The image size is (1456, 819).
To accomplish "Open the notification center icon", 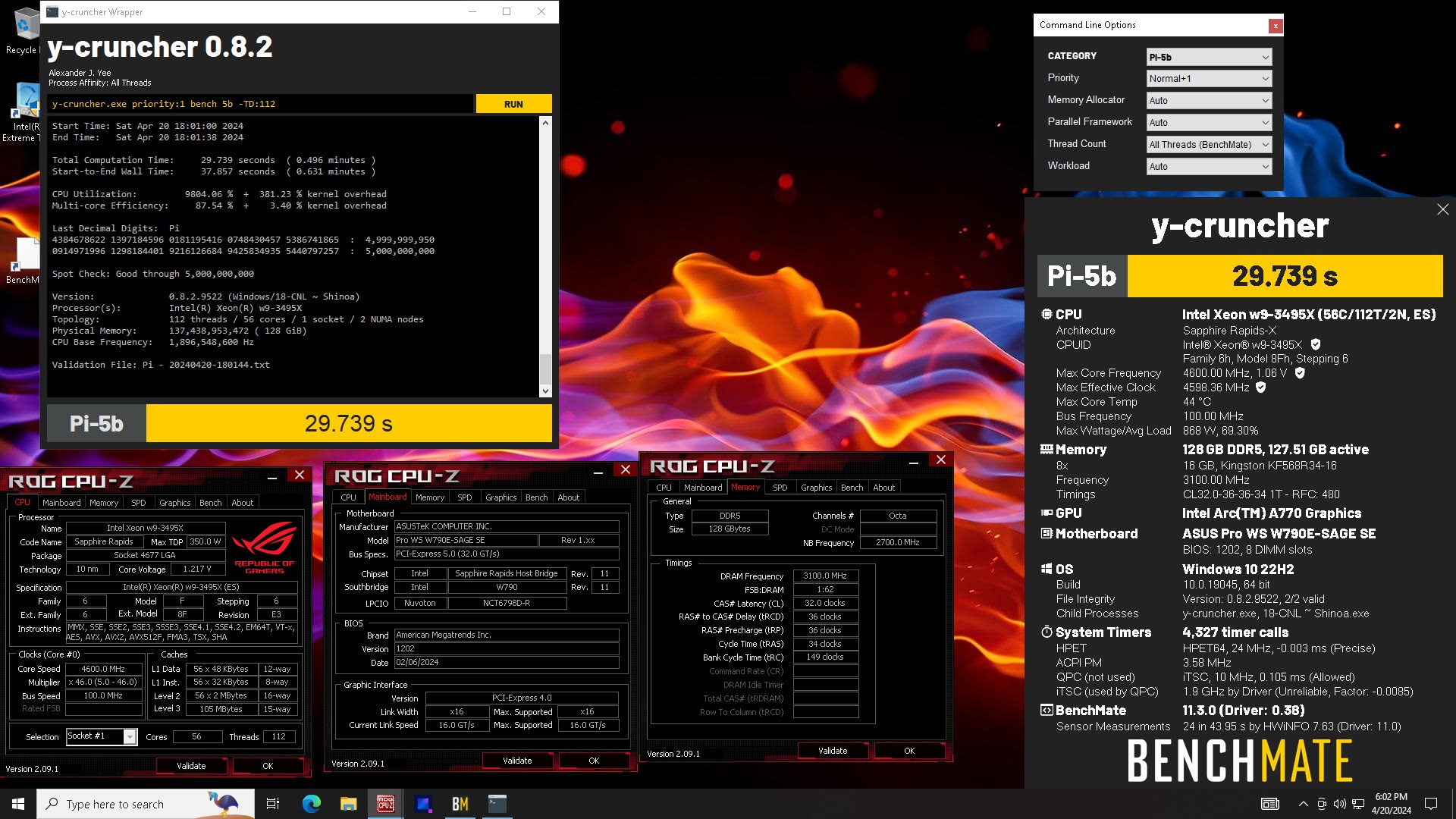I will (x=1431, y=804).
